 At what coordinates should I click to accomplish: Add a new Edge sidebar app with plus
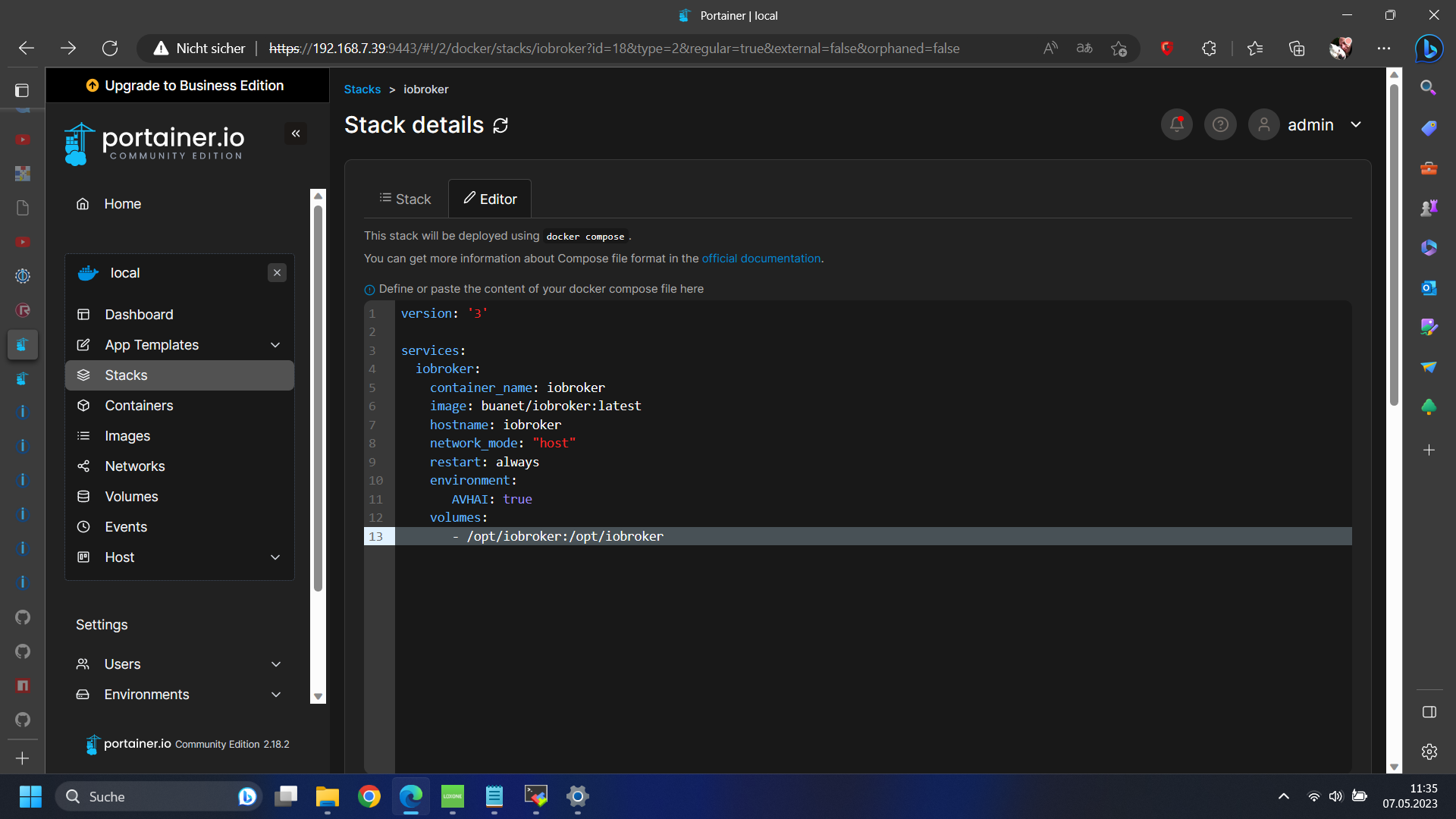click(1429, 450)
